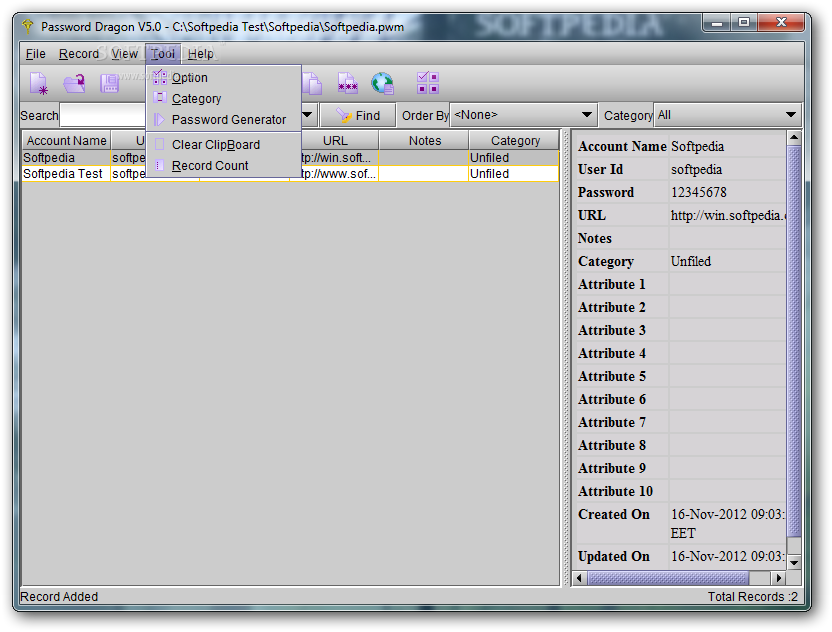Open the Help menu
Viewport: 832px width, 632px height.
tap(201, 54)
